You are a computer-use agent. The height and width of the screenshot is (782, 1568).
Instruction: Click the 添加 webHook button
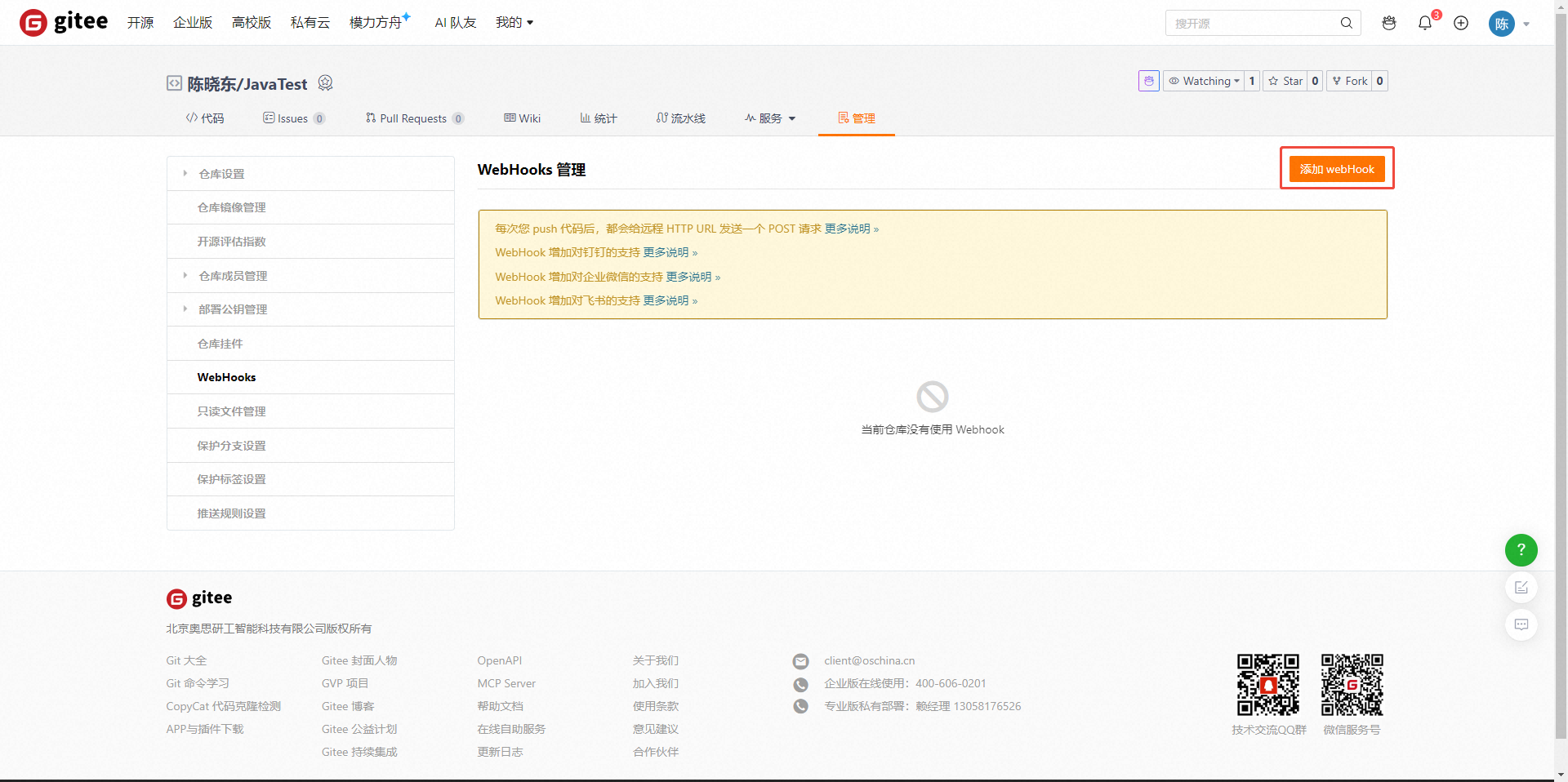pyautogui.click(x=1336, y=169)
